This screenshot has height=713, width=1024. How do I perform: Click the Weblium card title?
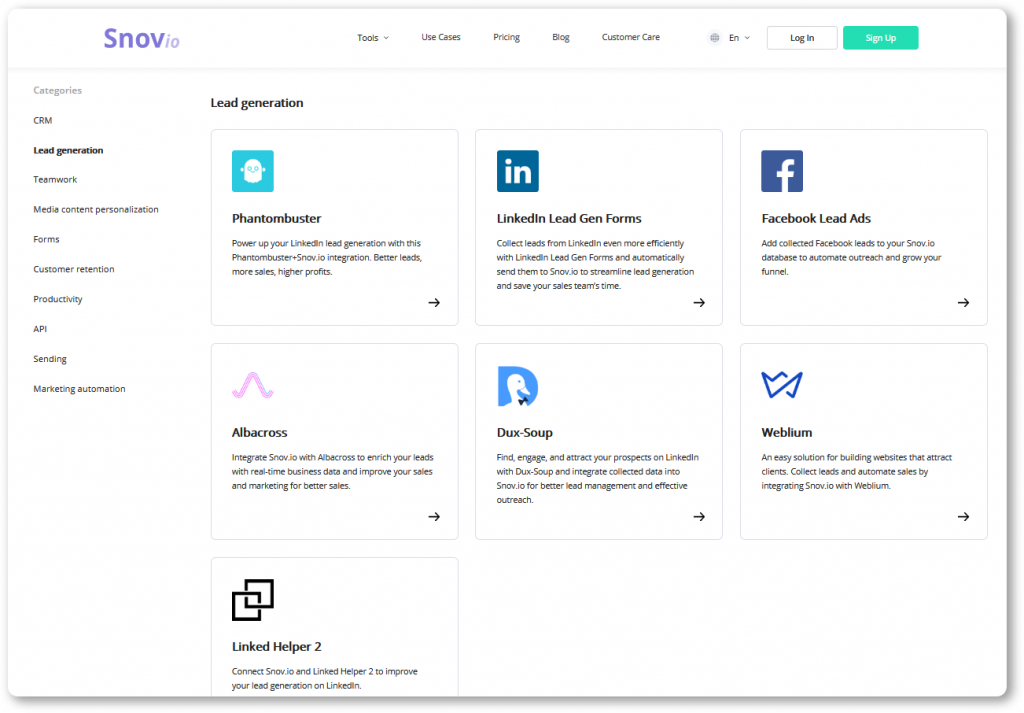coord(786,433)
